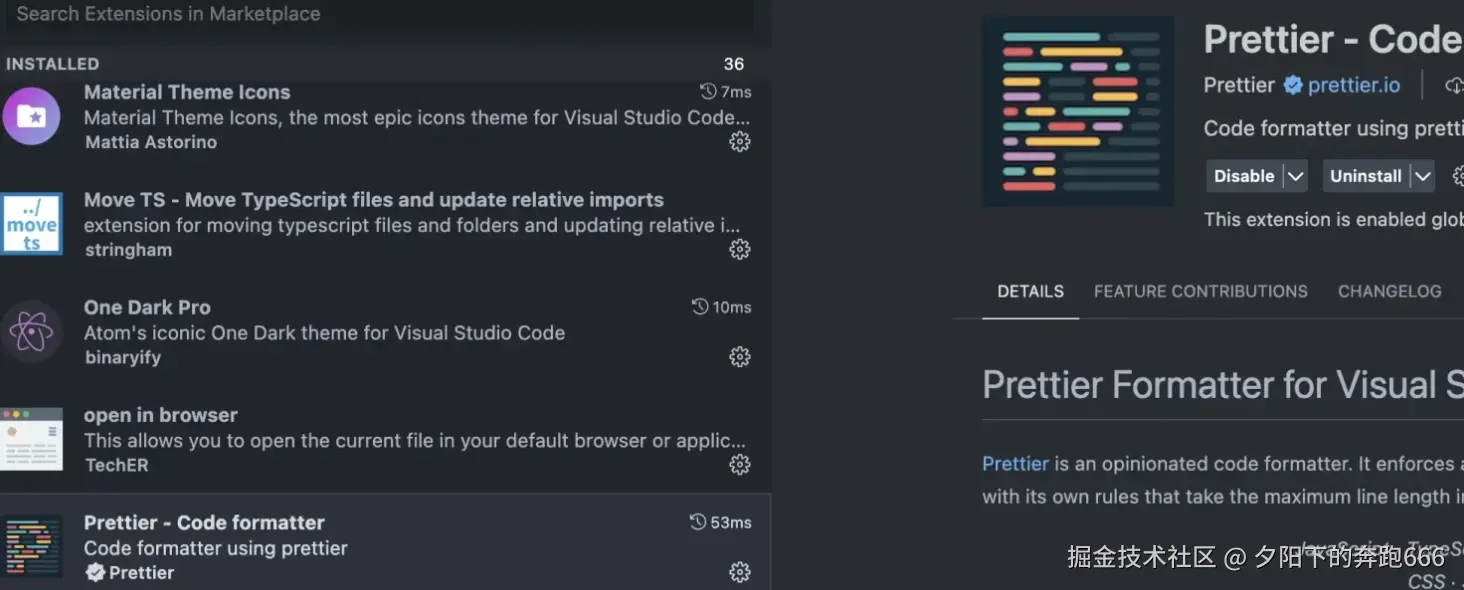Open manage gear for Material Theme Icons
This screenshot has width=1464, height=590.
coord(740,142)
